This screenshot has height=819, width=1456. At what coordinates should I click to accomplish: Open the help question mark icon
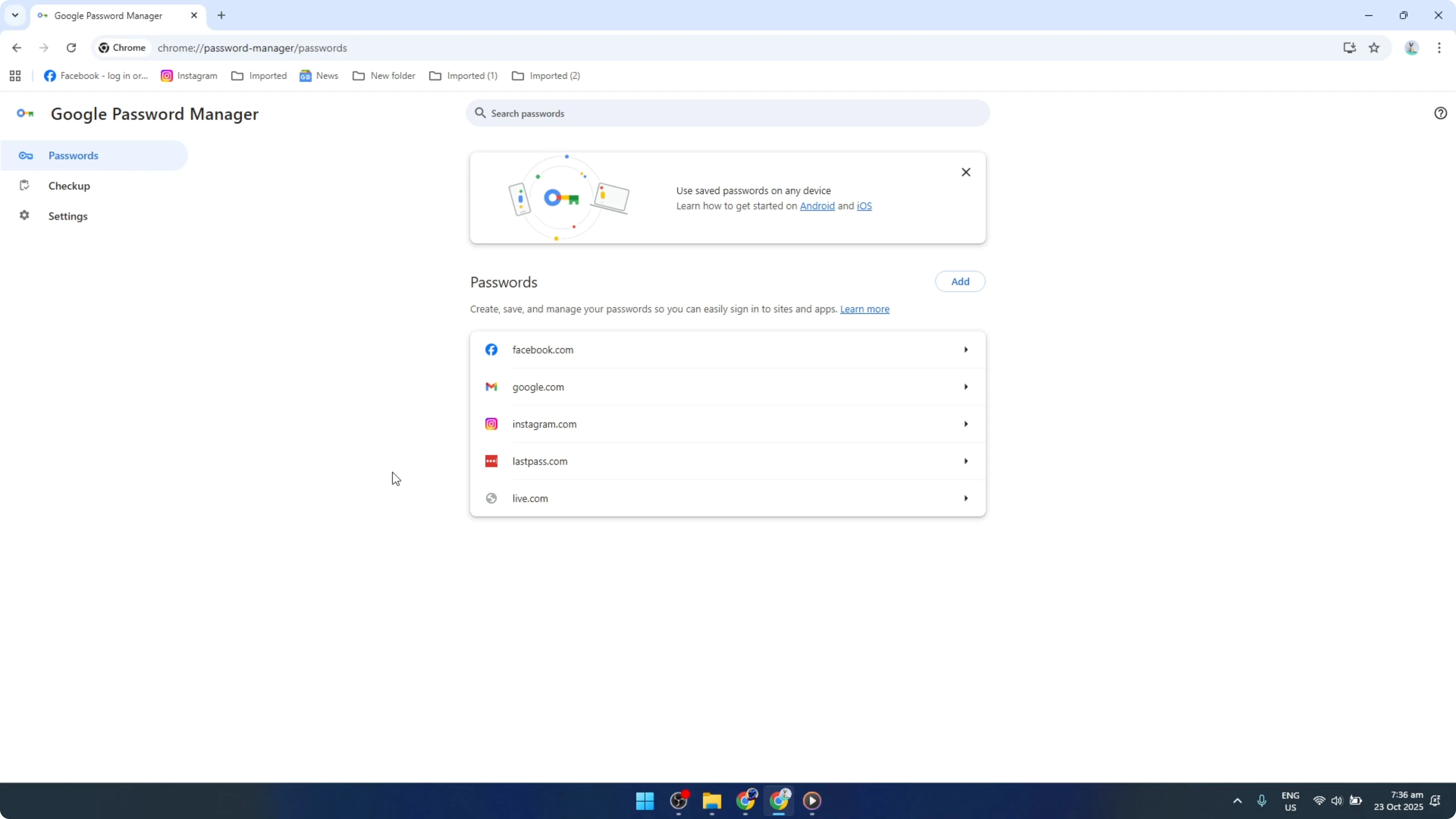click(x=1440, y=113)
